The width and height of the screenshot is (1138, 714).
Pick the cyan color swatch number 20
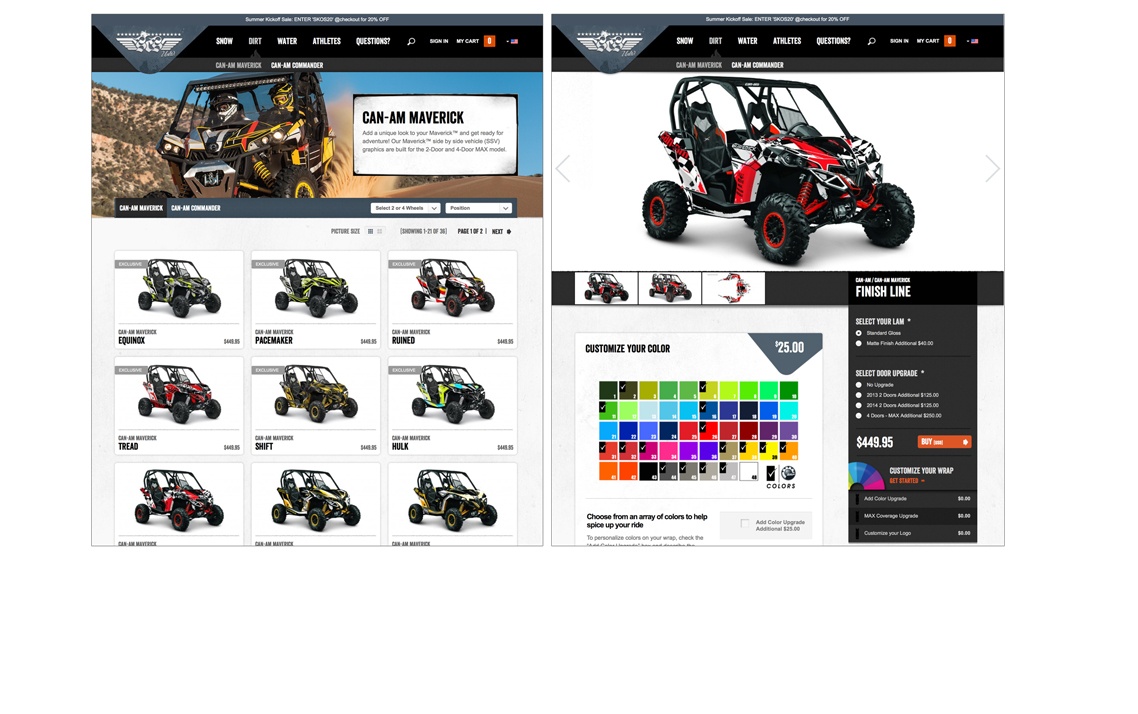(789, 411)
